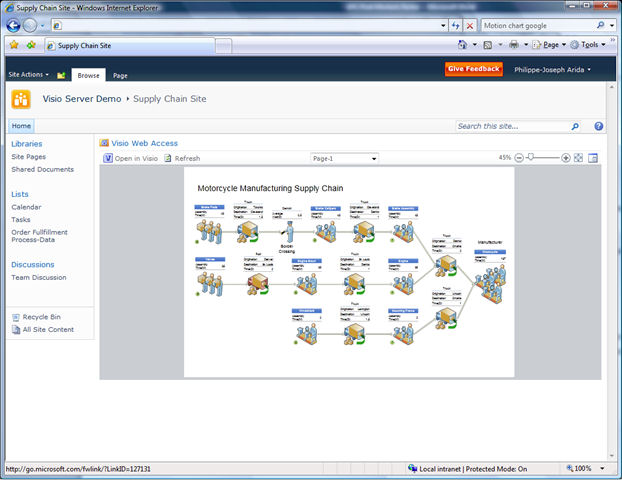Click the search magnifier in browser search box
622x480 pixels.
pyautogui.click(x=601, y=25)
